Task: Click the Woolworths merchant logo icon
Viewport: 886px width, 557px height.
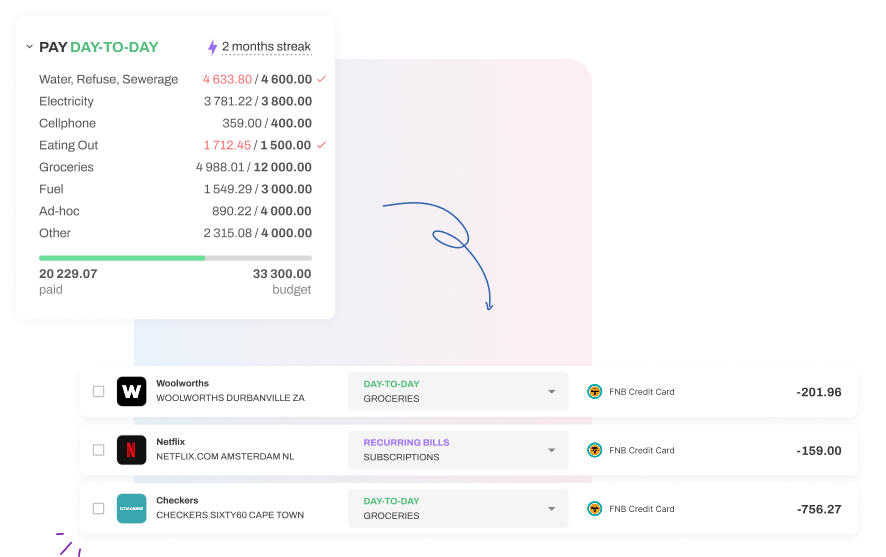Action: [x=132, y=391]
